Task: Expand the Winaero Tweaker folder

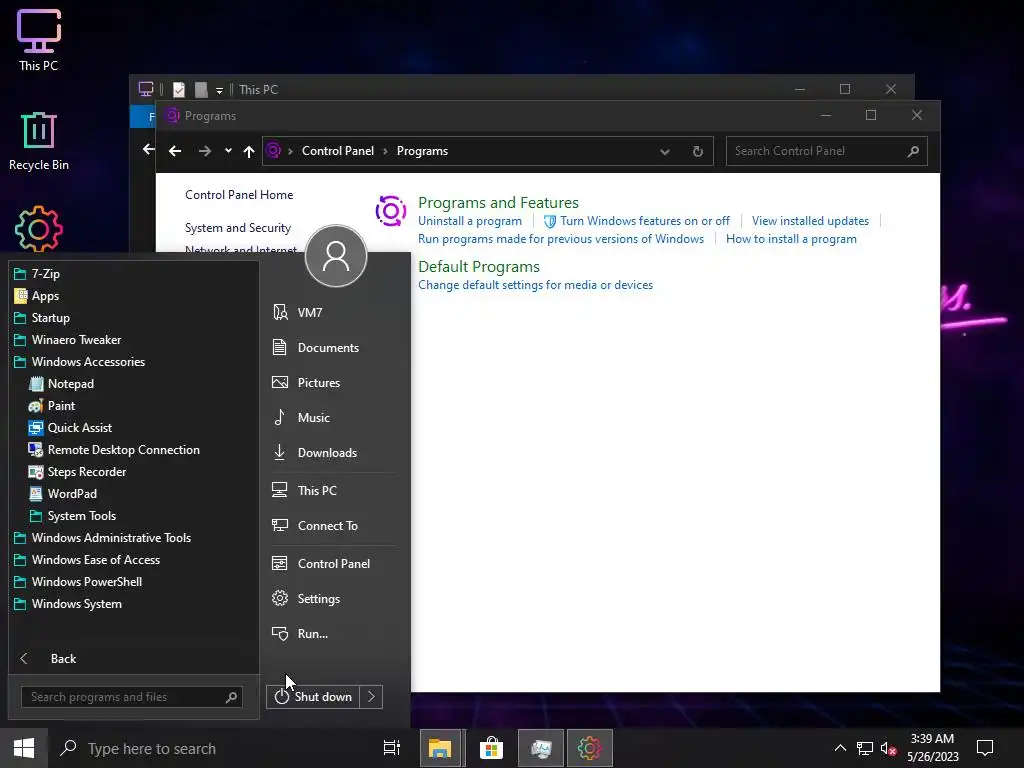Action: coord(67,340)
